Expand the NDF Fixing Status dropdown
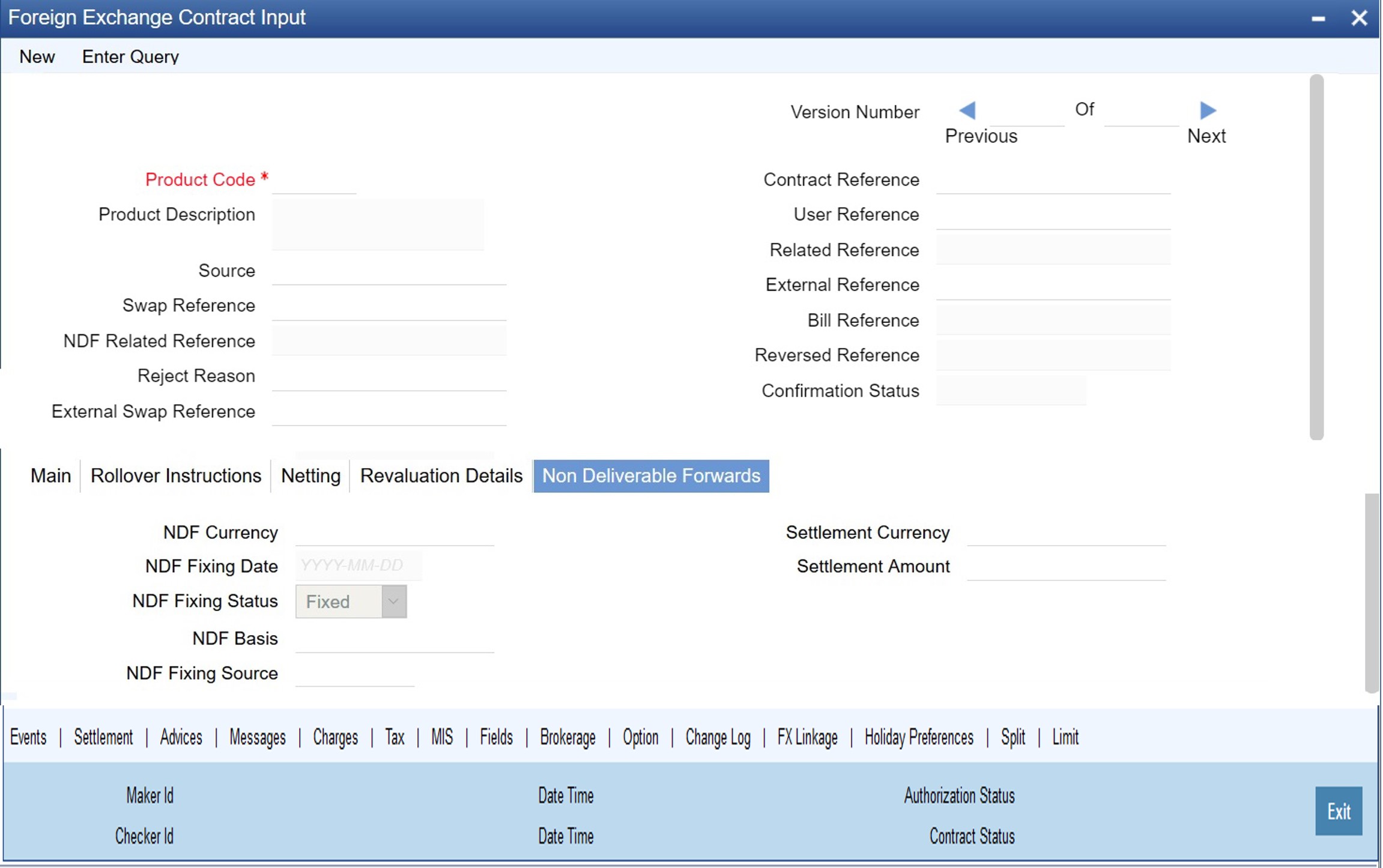 (394, 601)
